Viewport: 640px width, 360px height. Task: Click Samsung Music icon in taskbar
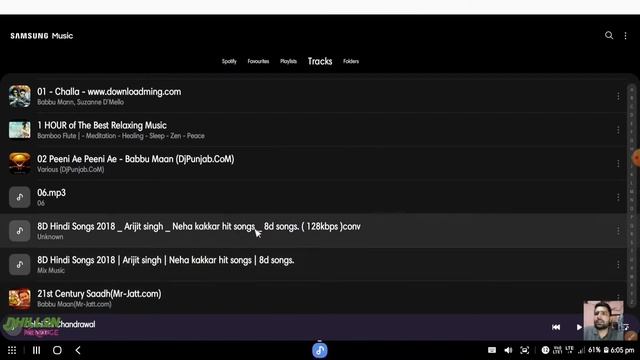320,350
